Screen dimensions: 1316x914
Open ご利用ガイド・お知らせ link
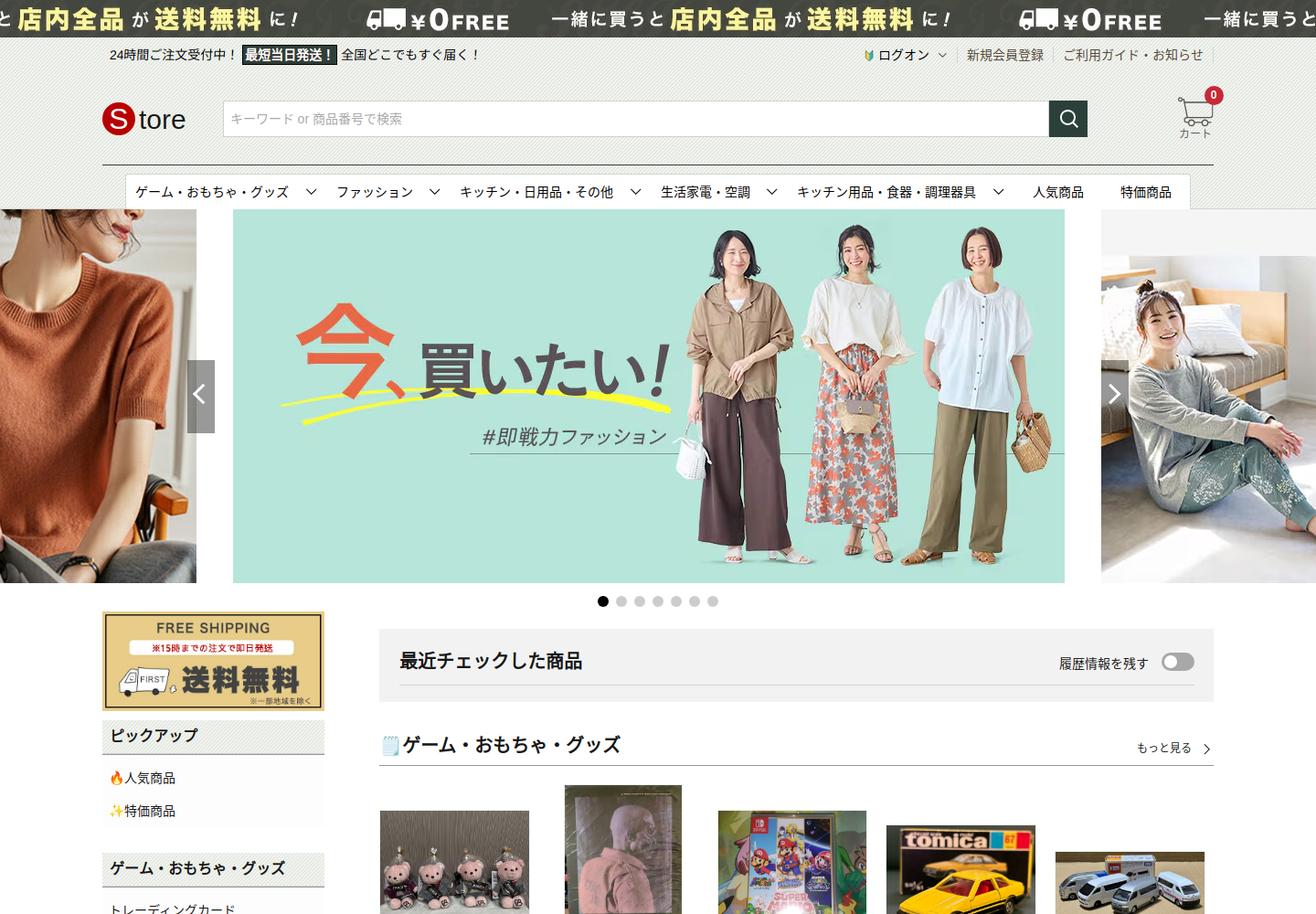1133,55
